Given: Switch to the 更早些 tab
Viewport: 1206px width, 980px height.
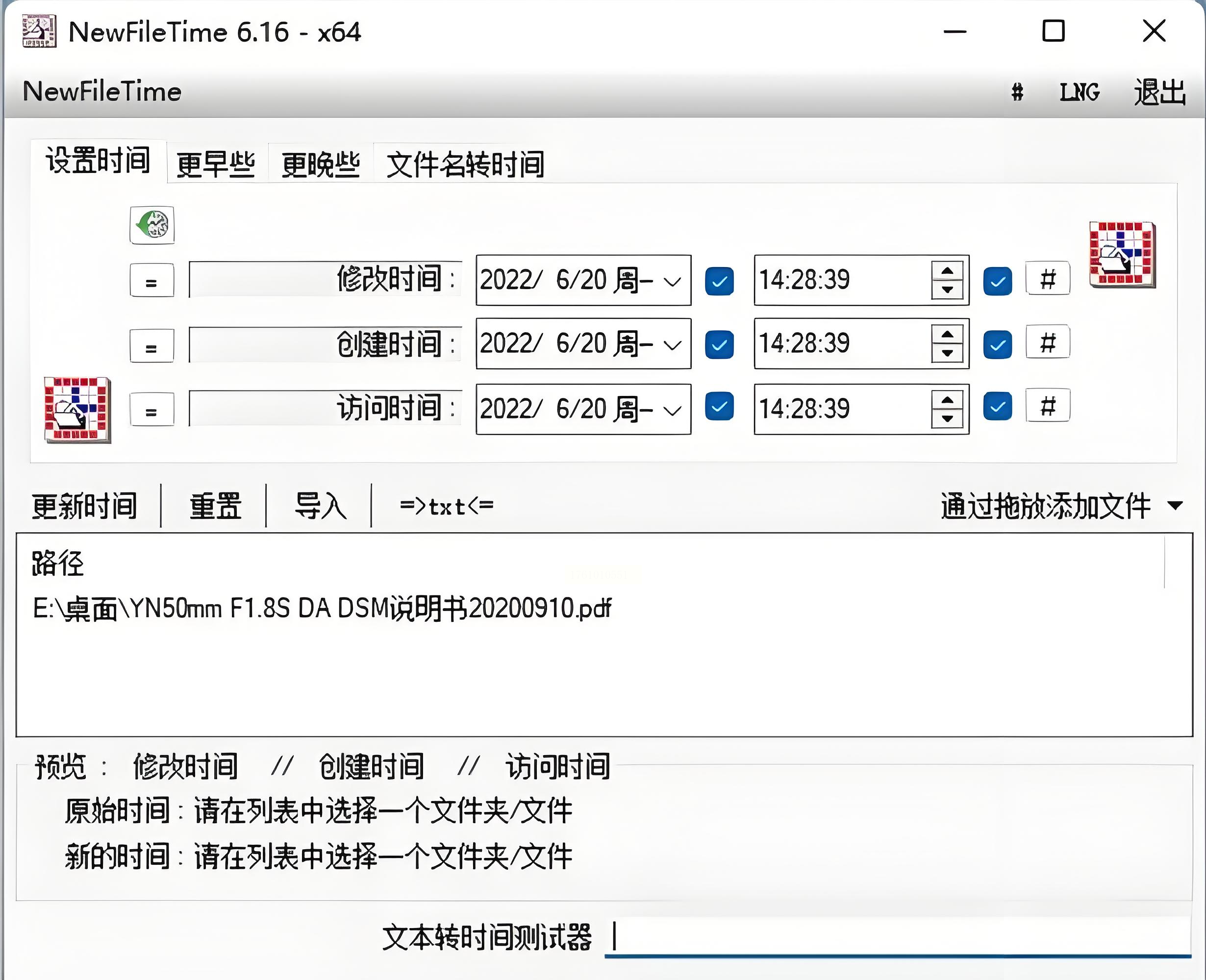Looking at the screenshot, I should point(216,165).
